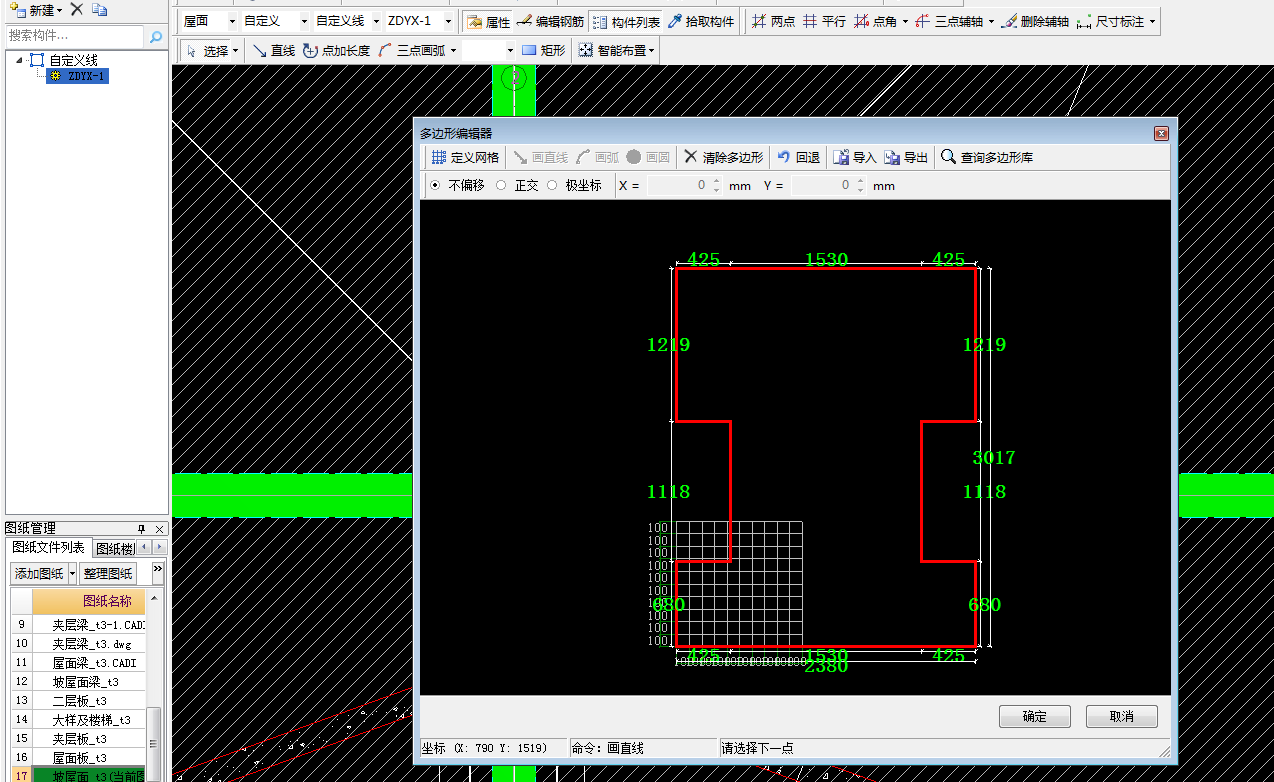Click 尺寸标注 dimension tool
The width and height of the screenshot is (1274, 782).
click(x=1110, y=21)
